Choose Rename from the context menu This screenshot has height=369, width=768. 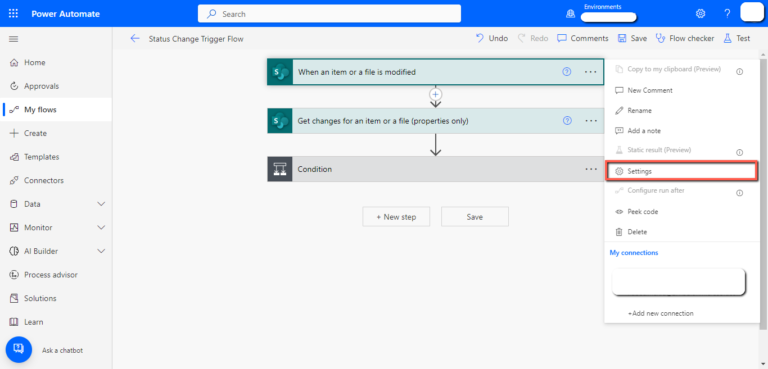point(633,111)
